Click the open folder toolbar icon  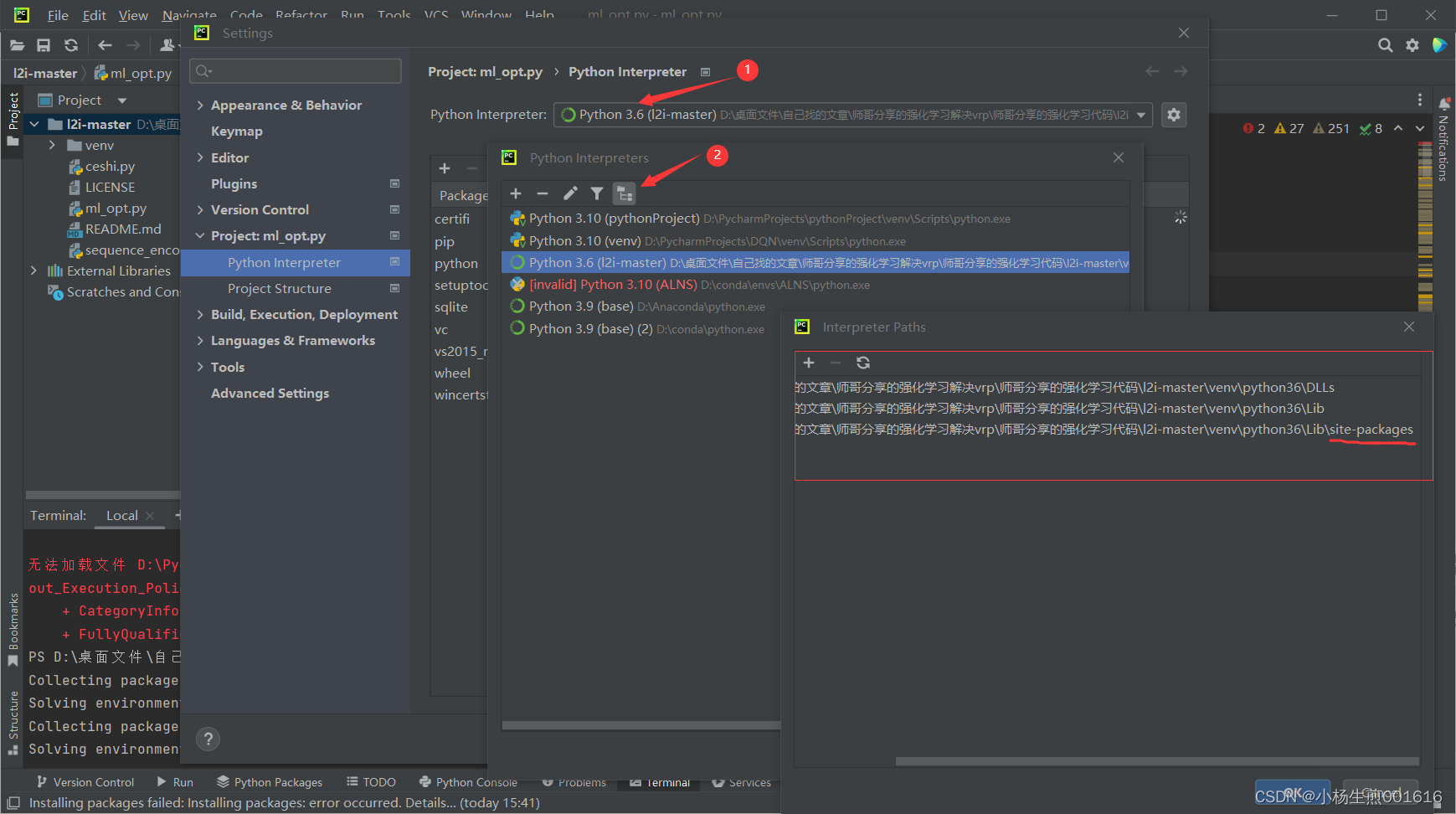point(17,45)
